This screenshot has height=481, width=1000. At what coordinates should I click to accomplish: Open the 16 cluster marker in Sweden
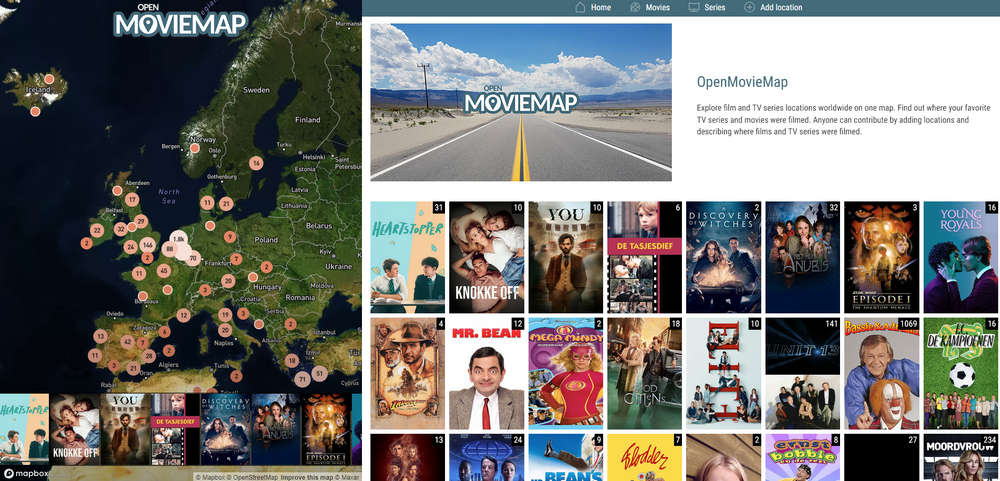[256, 163]
